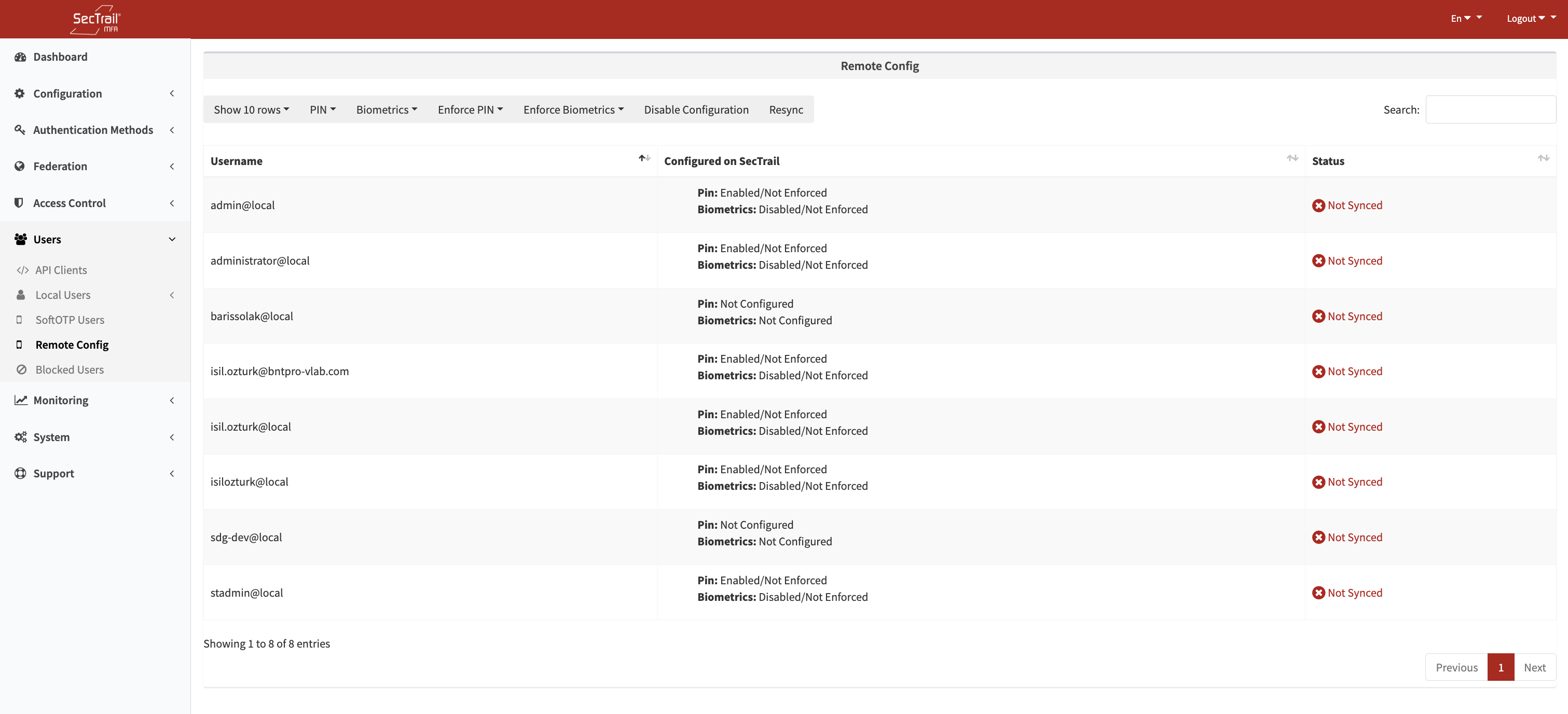Image resolution: width=1568 pixels, height=714 pixels.
Task: Sort table by Status column arrows
Action: 1543,158
